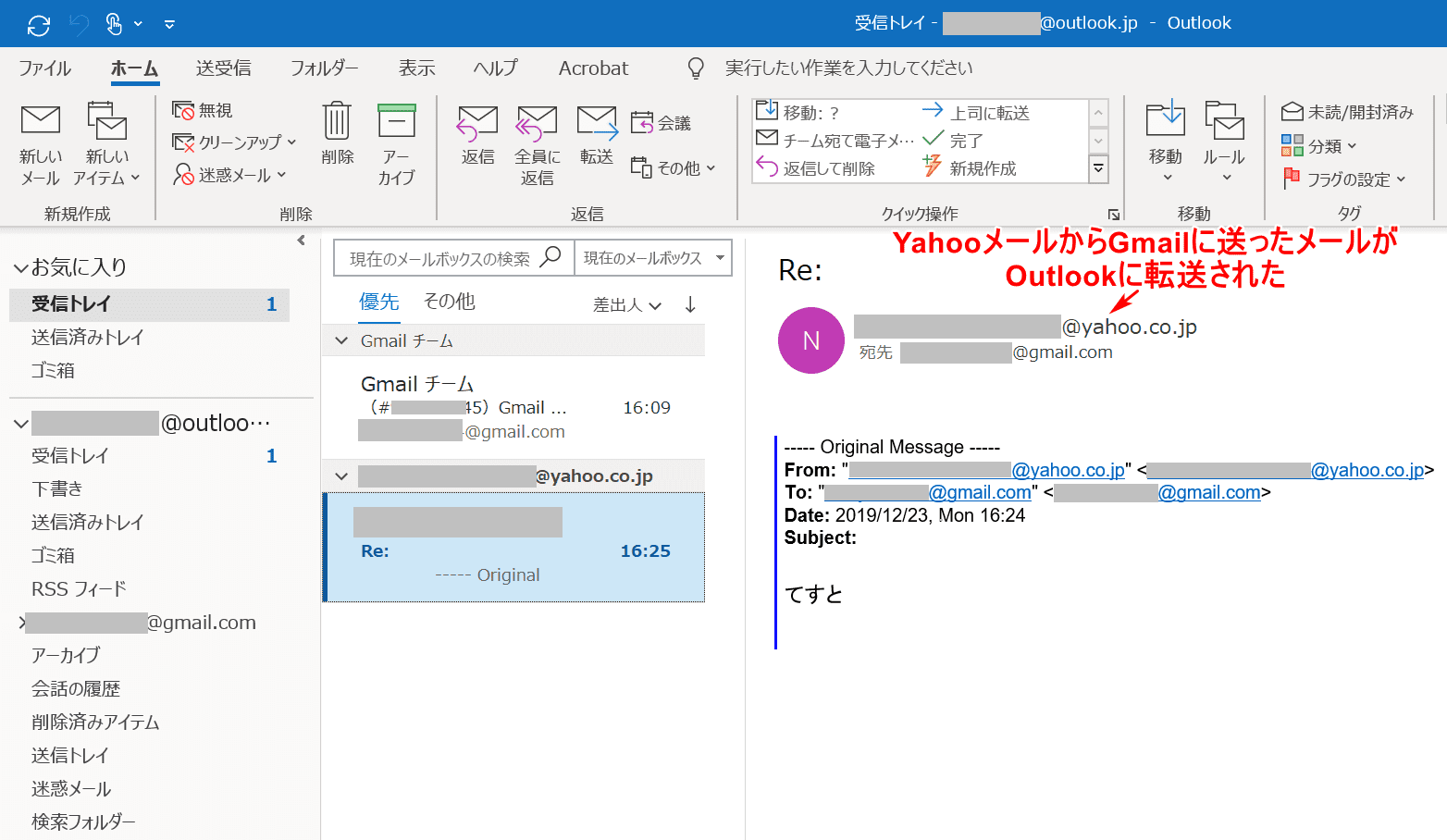Collapse the folder pane arrow
1447x840 pixels.
pyautogui.click(x=301, y=241)
